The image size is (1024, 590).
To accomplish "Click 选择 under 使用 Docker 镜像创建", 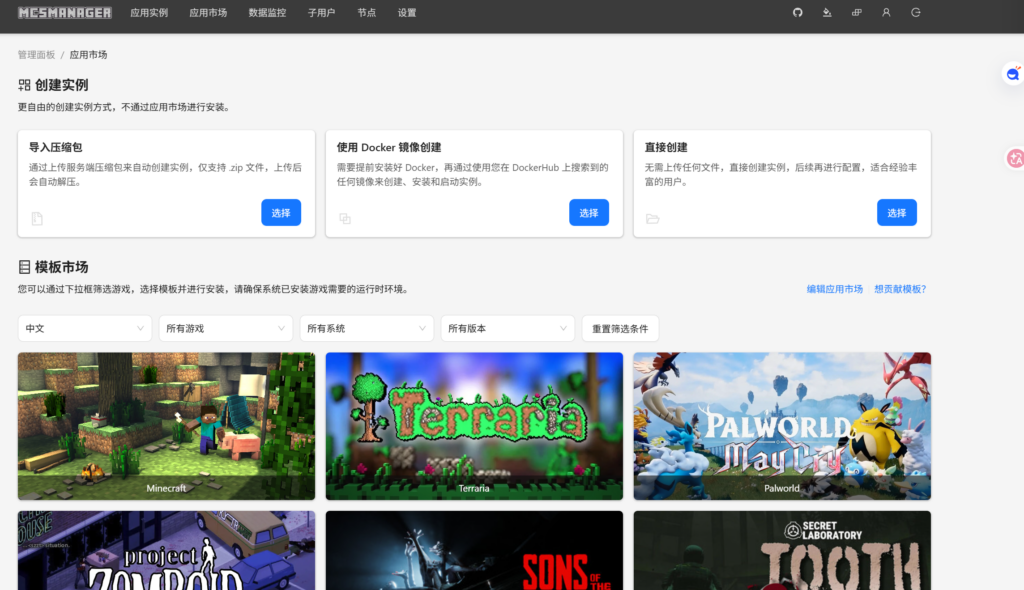I will coord(589,213).
